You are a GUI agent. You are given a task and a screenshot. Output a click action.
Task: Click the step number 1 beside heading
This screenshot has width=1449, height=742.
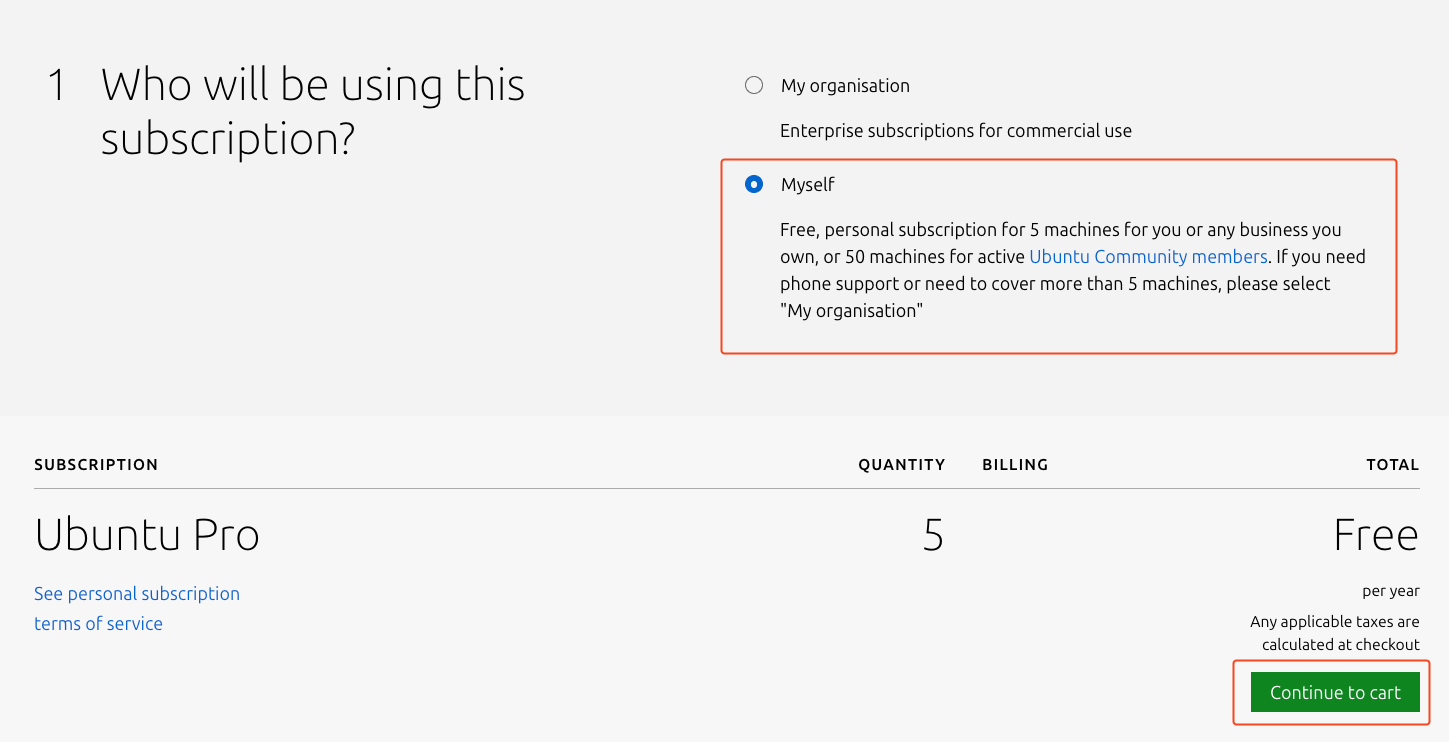click(57, 86)
